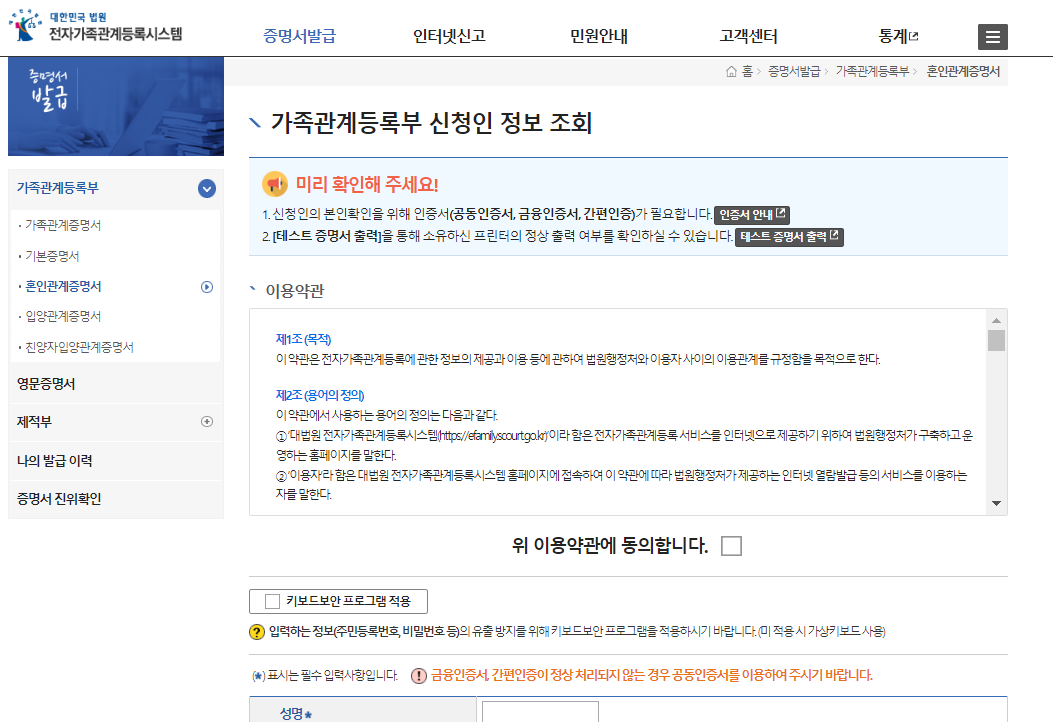Image resolution: width=1053 pixels, height=722 pixels.
Task: Click the home icon in the breadcrumb
Action: click(x=733, y=71)
